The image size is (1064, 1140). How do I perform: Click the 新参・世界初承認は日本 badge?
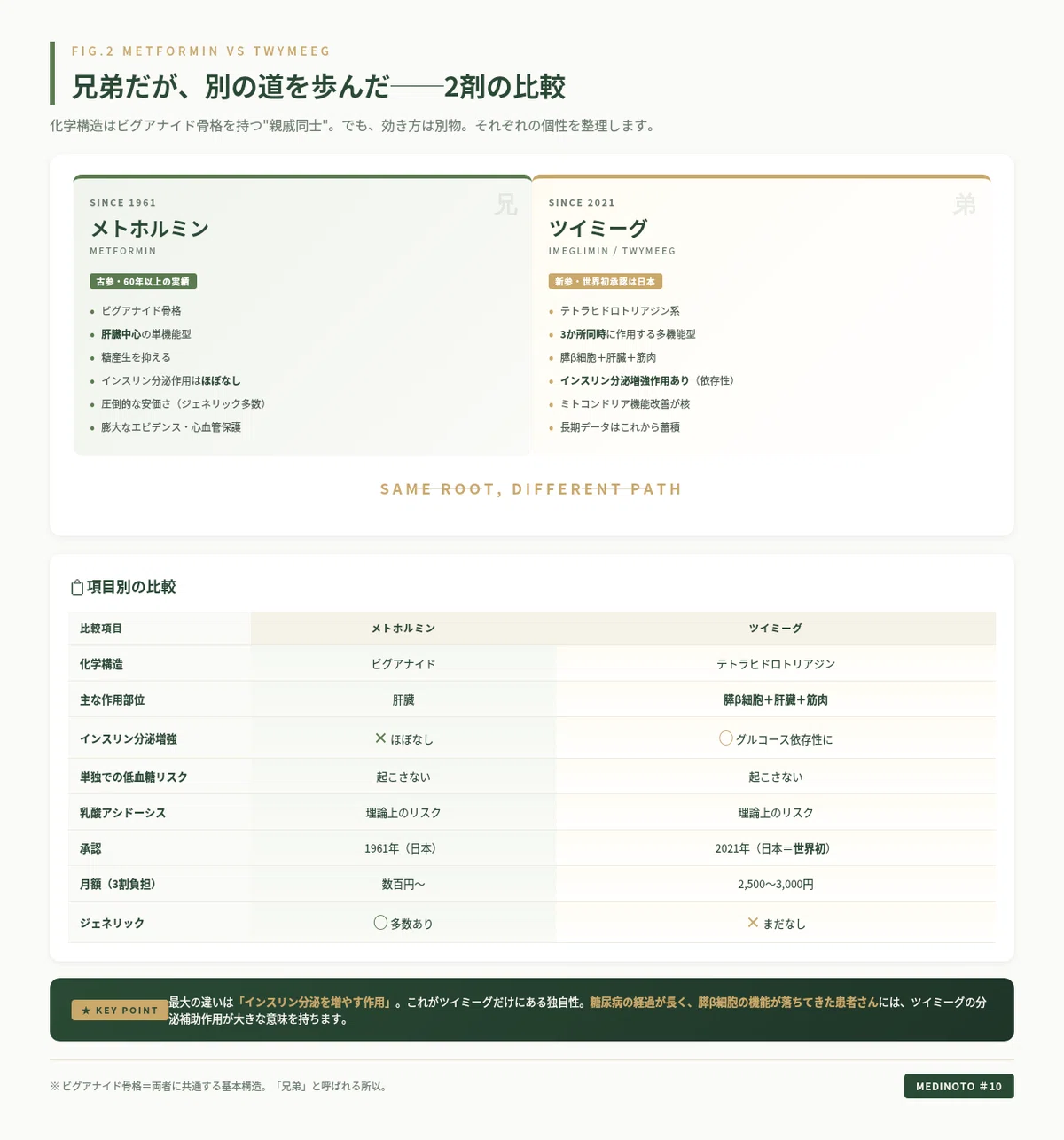point(605,281)
